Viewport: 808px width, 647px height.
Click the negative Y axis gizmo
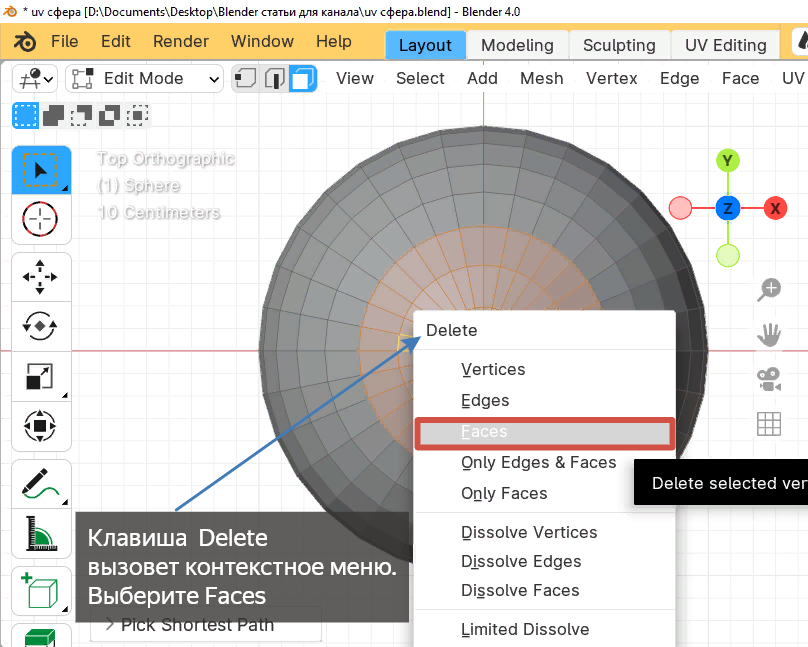pyautogui.click(x=728, y=256)
